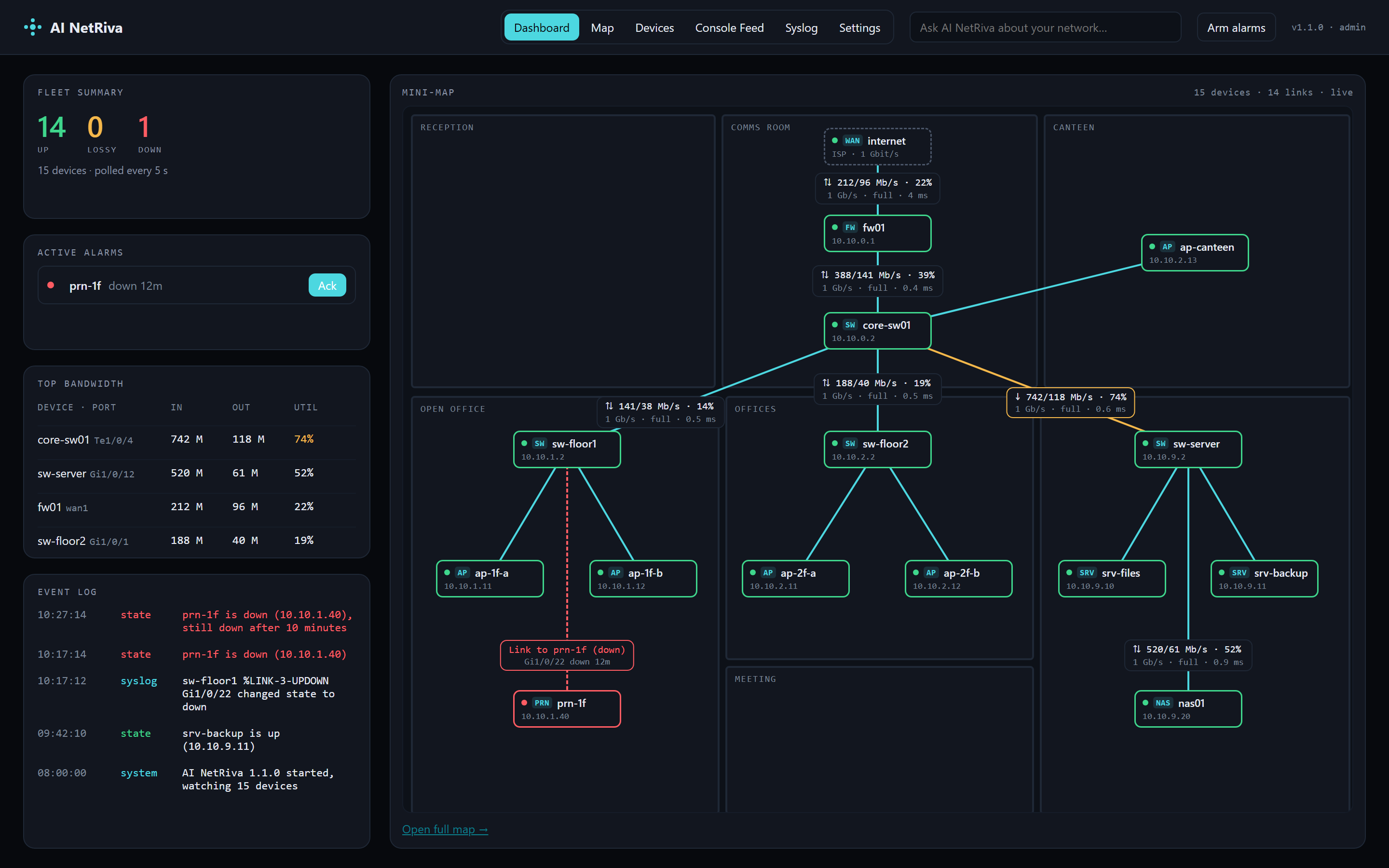
Task: Select the fw01 firewall node
Action: 877,234
